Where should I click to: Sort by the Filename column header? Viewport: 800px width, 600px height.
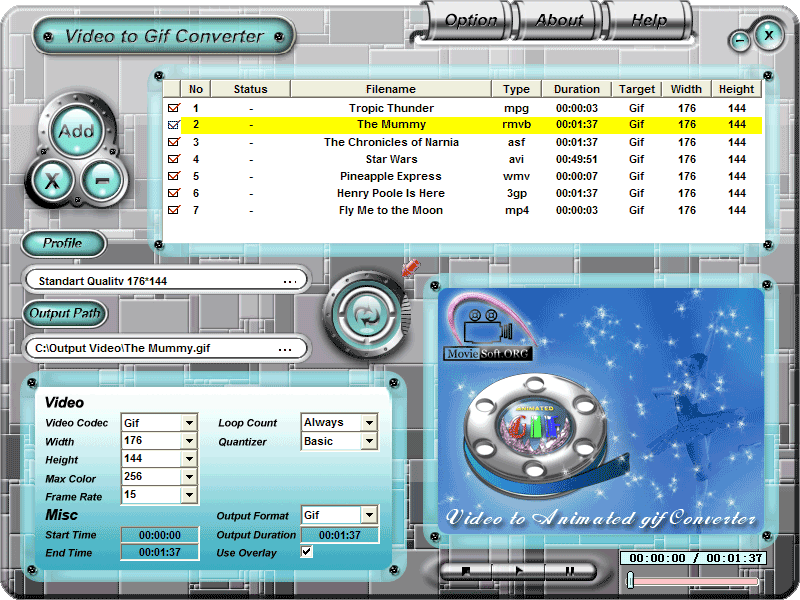click(x=391, y=89)
